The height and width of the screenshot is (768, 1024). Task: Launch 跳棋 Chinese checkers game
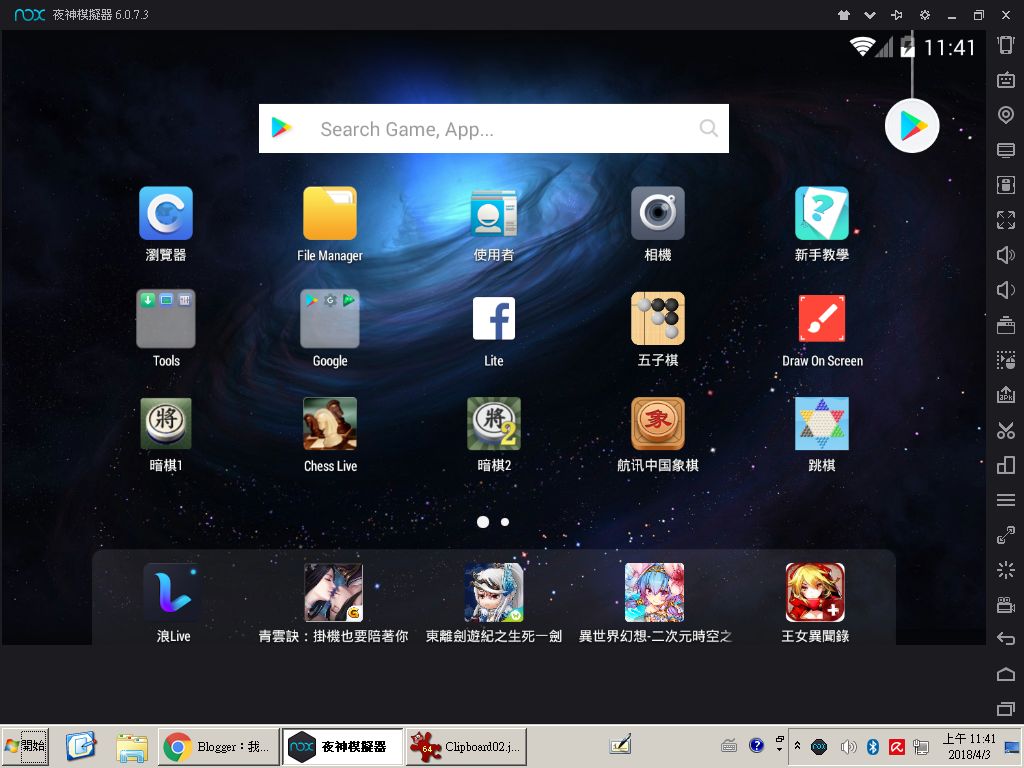(822, 424)
